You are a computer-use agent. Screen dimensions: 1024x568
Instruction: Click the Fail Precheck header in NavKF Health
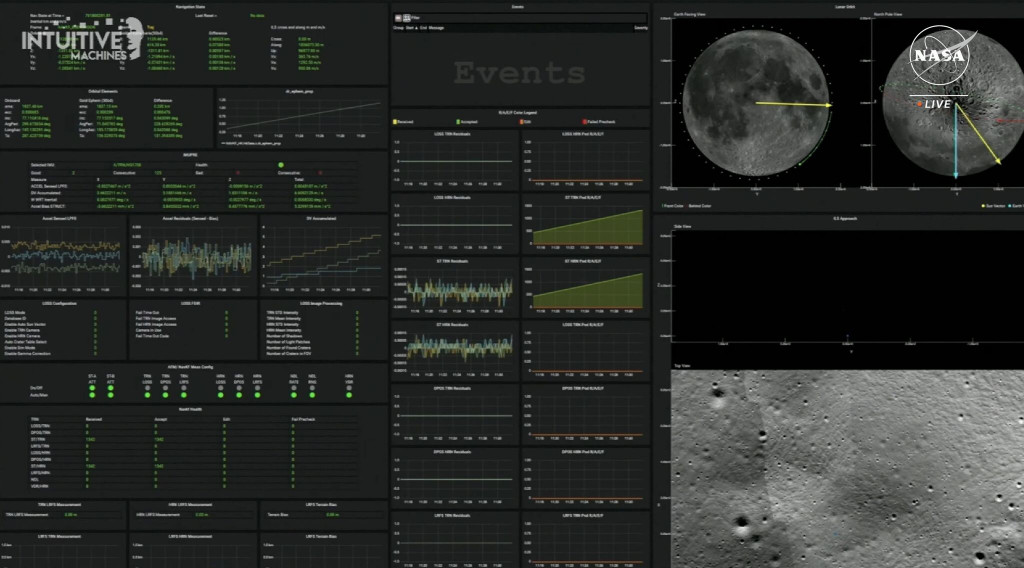[303, 419]
